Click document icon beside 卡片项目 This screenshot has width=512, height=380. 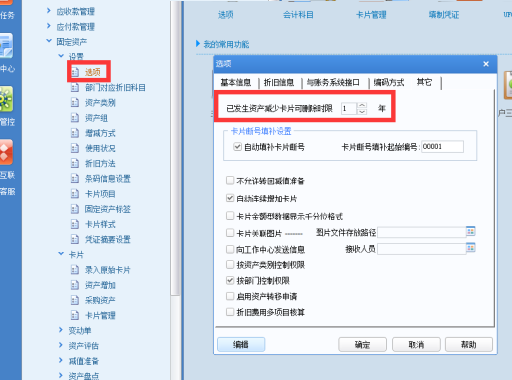tap(75, 194)
